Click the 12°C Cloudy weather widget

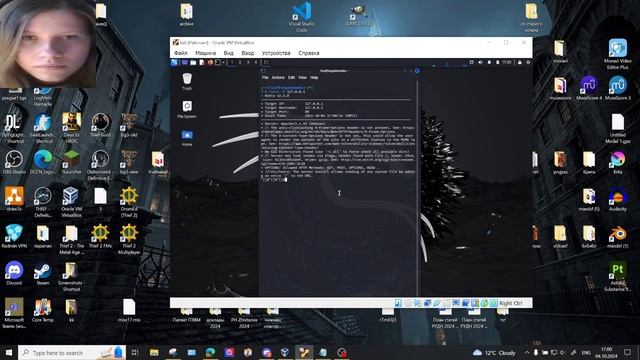pos(494,352)
